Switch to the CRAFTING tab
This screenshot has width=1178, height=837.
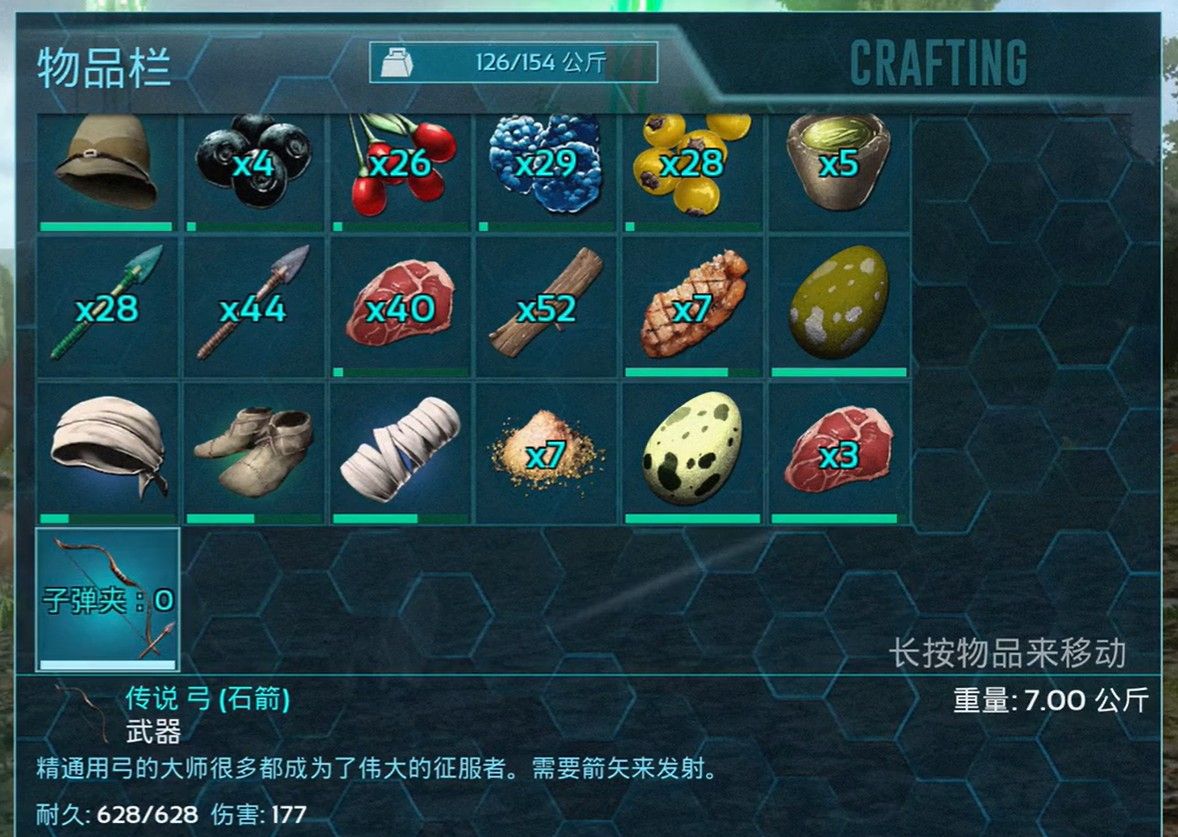coord(938,62)
